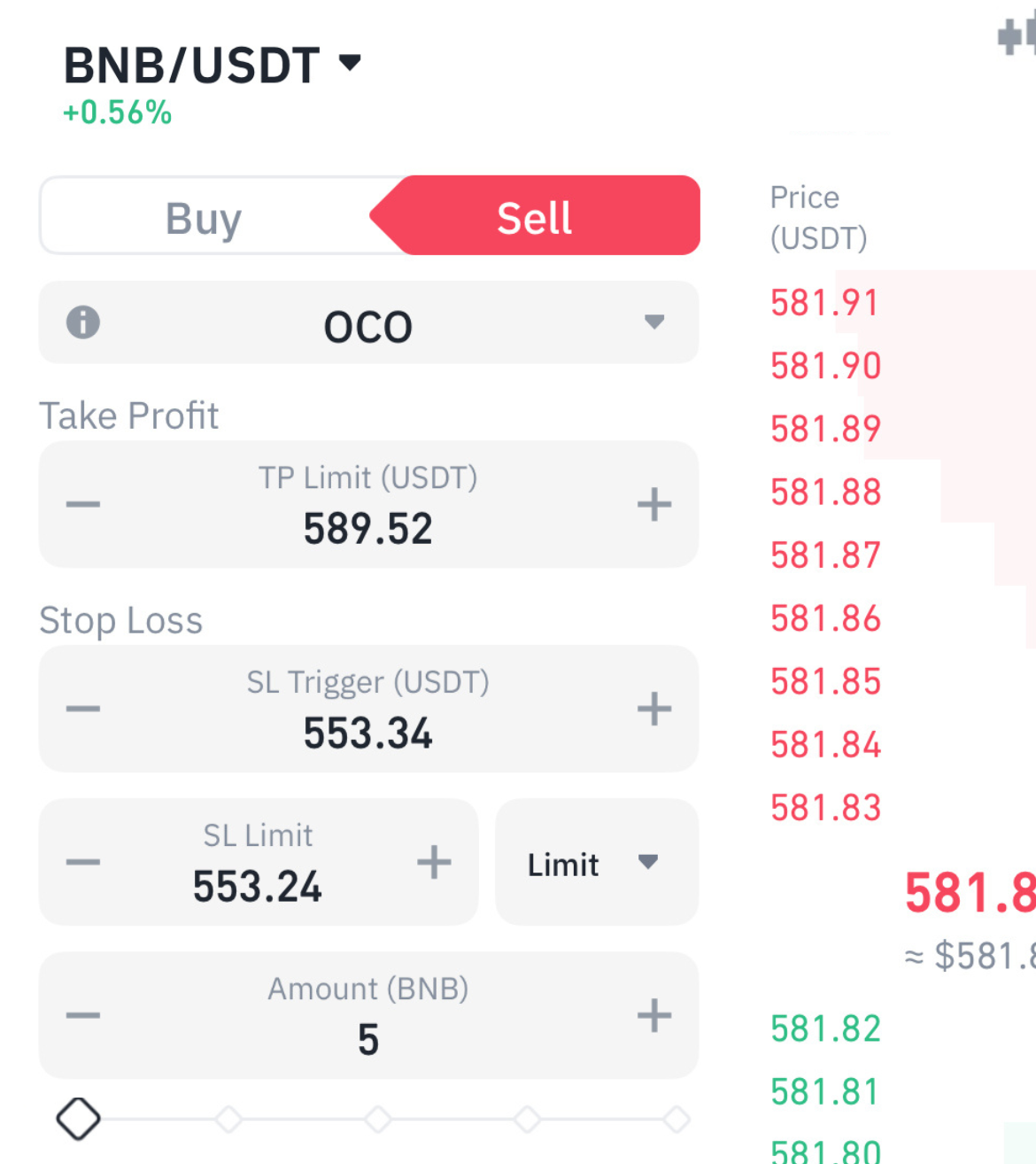Set amount slider to the midpoint marker
The height and width of the screenshot is (1164, 1036).
(378, 1119)
